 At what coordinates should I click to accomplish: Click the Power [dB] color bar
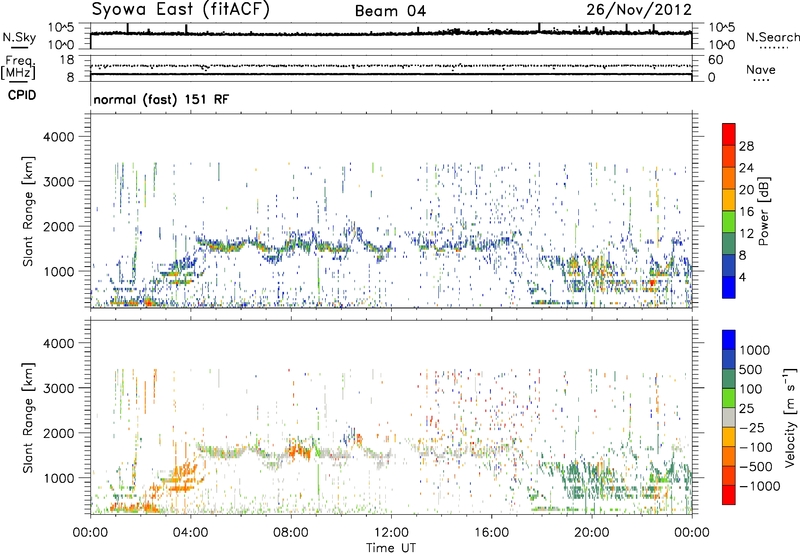pos(729,211)
